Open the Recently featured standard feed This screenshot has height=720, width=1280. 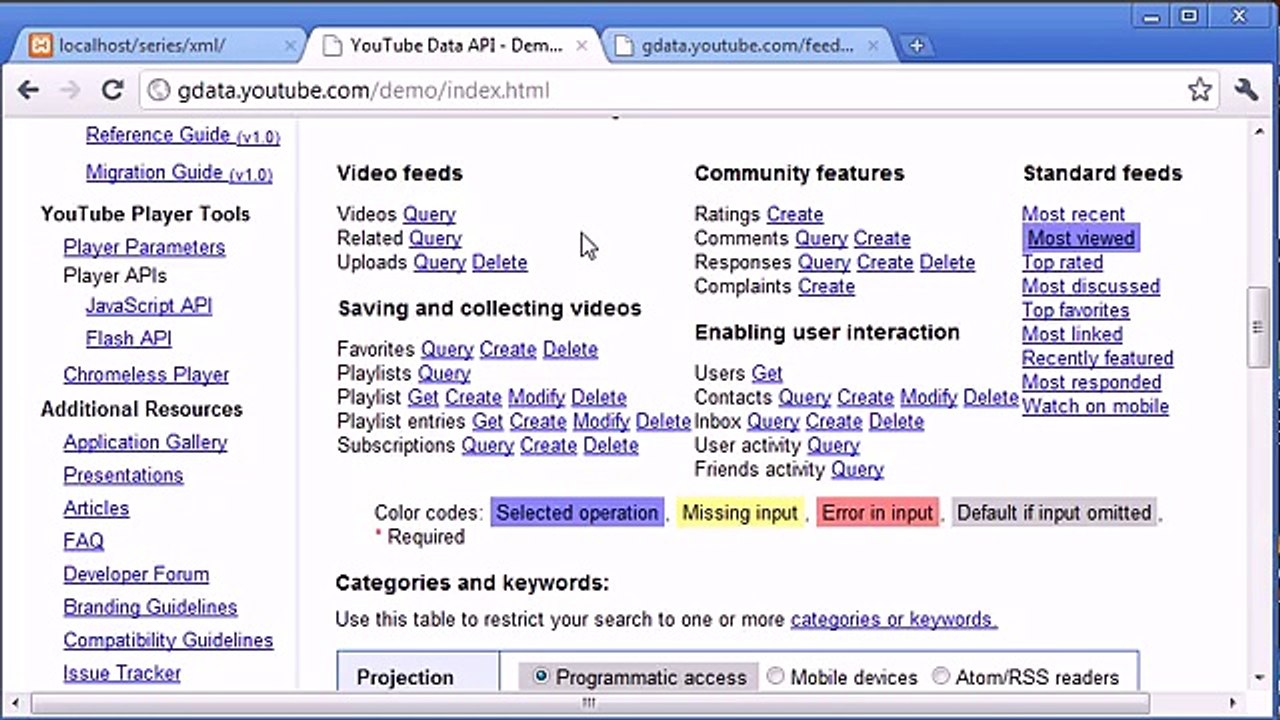1098,358
